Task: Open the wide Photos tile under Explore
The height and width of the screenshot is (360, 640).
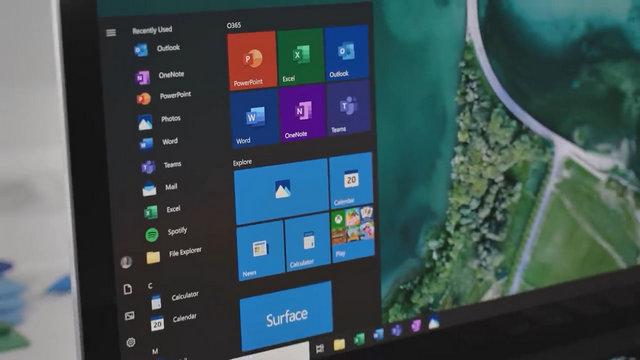Action: [x=281, y=191]
